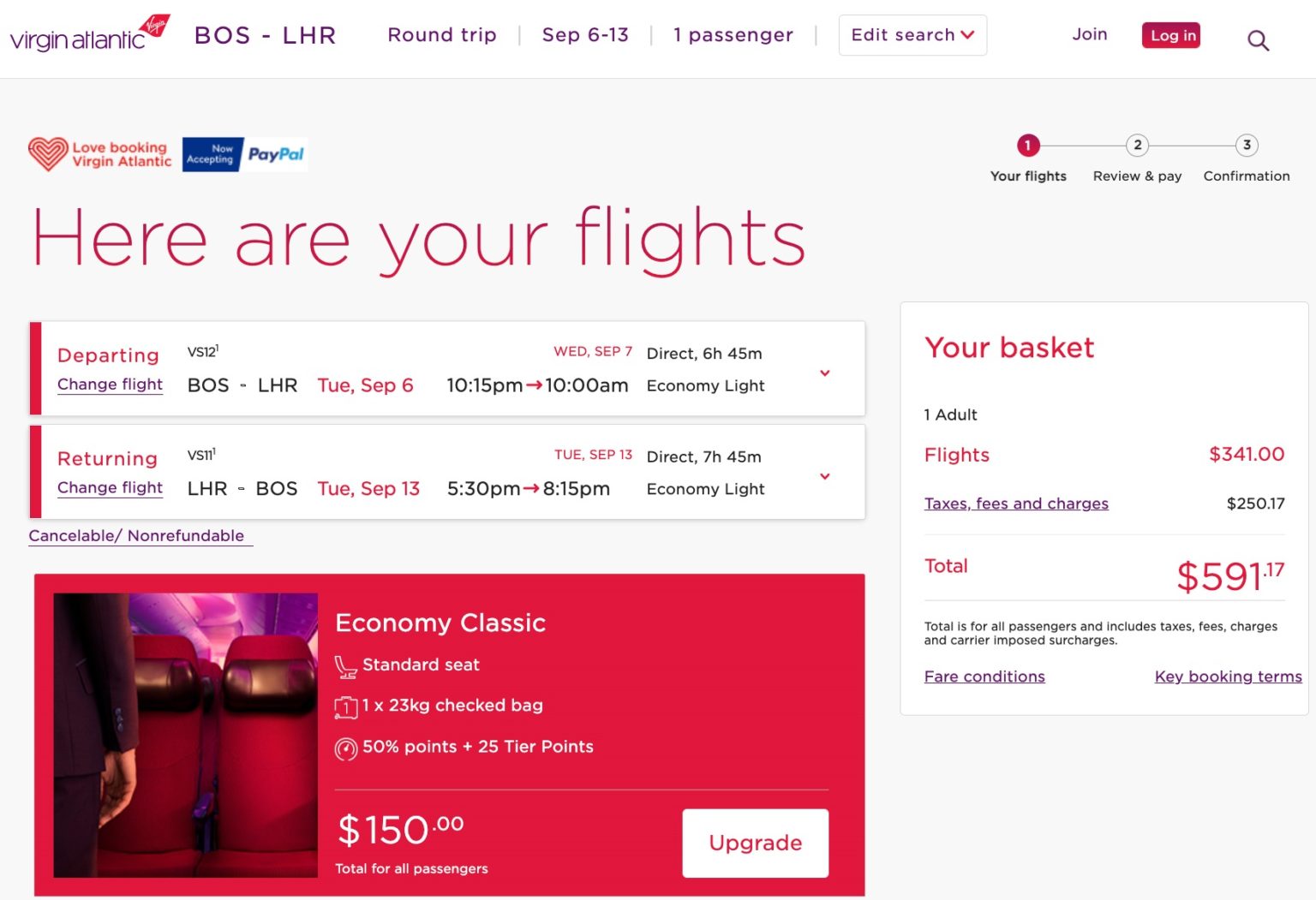Expand the Departing flight details
This screenshot has width=1316, height=900.
(825, 373)
